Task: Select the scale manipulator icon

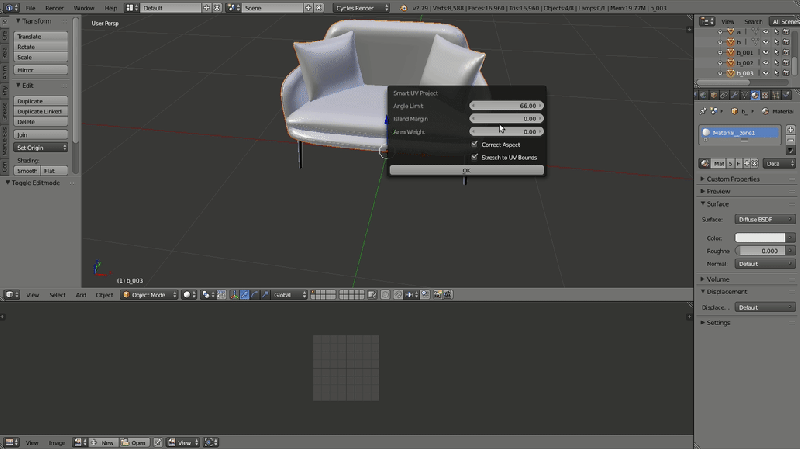Action: point(265,294)
